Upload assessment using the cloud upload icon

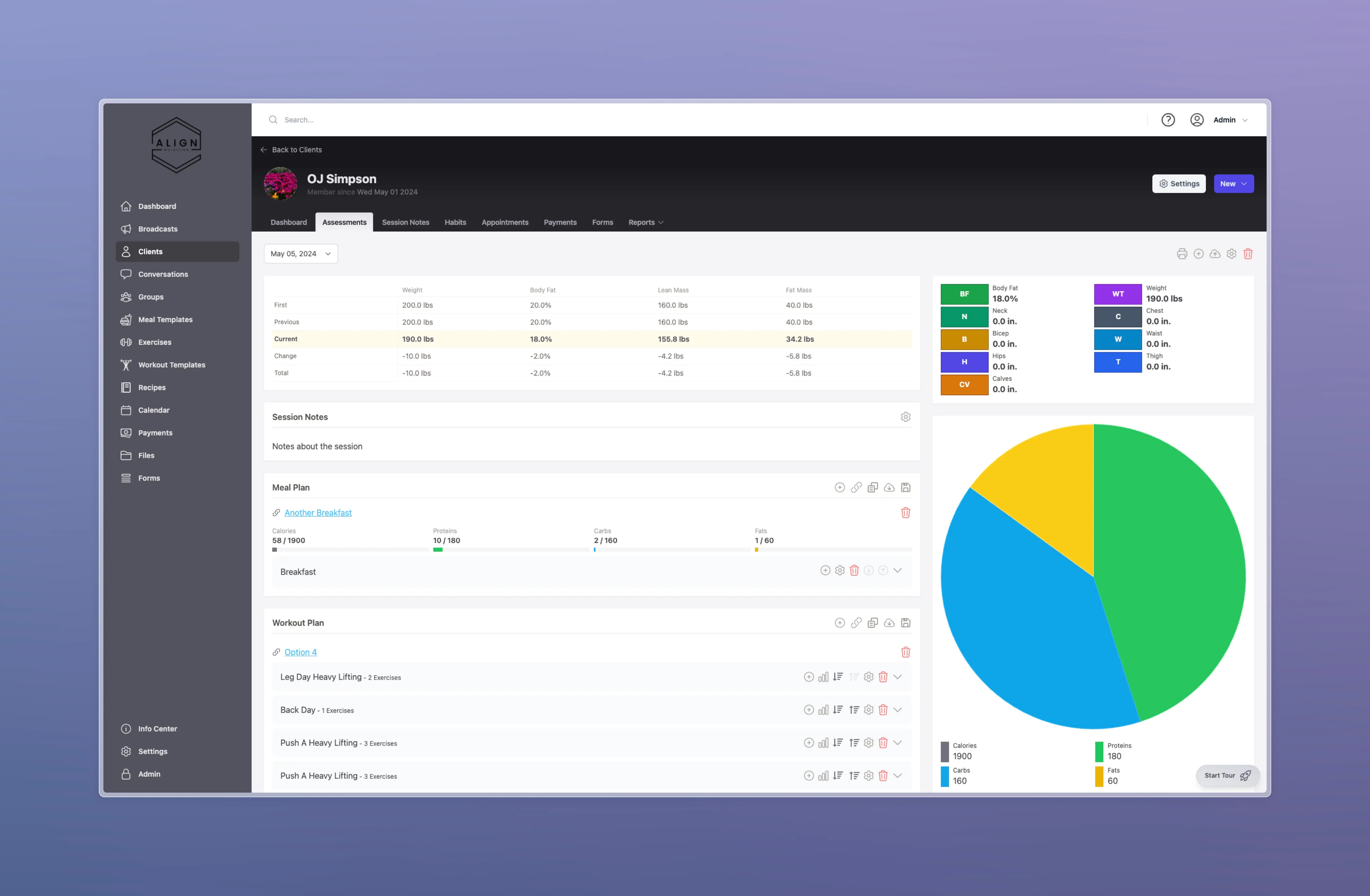click(1215, 254)
